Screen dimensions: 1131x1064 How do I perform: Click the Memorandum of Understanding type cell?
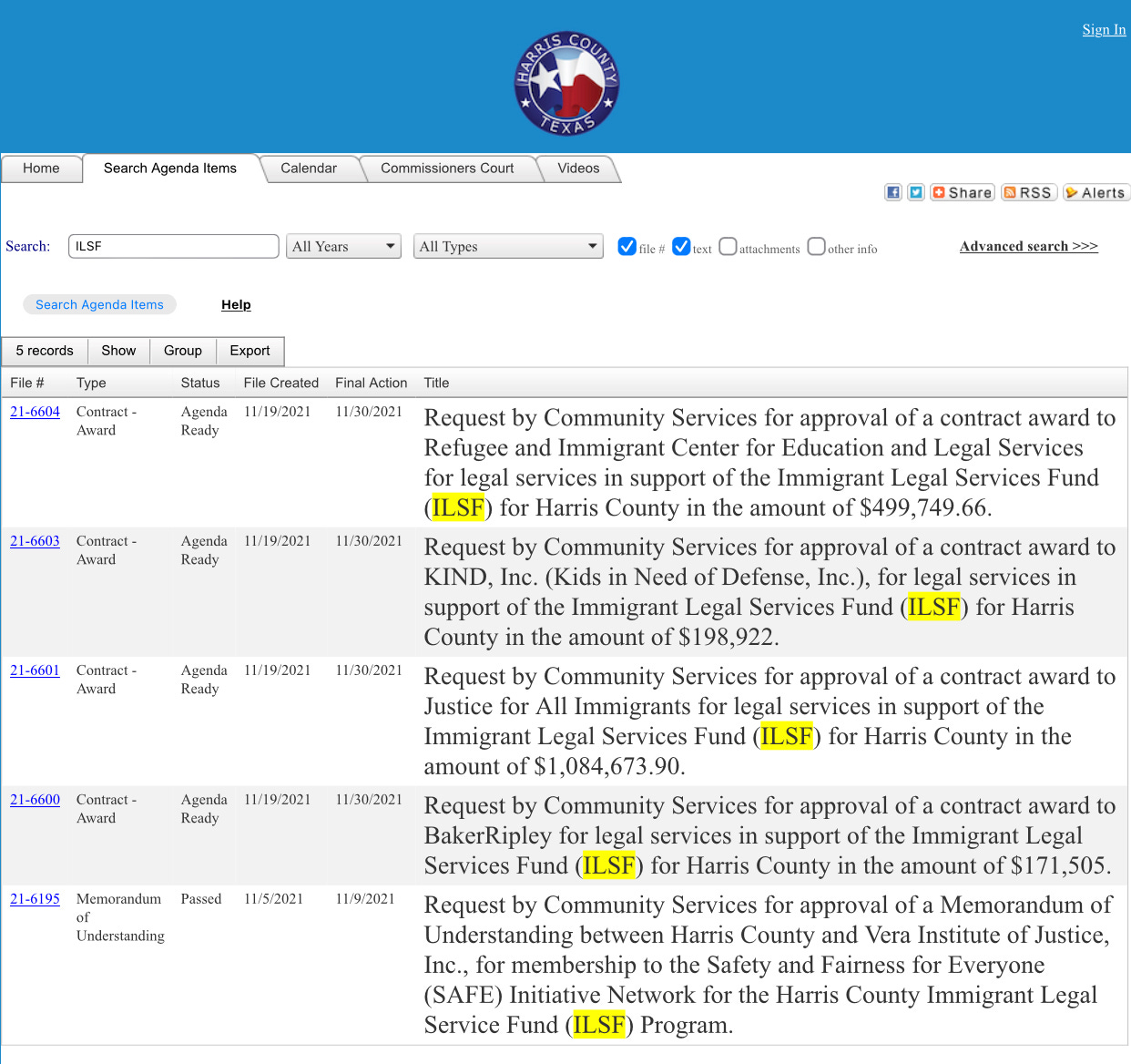point(120,917)
